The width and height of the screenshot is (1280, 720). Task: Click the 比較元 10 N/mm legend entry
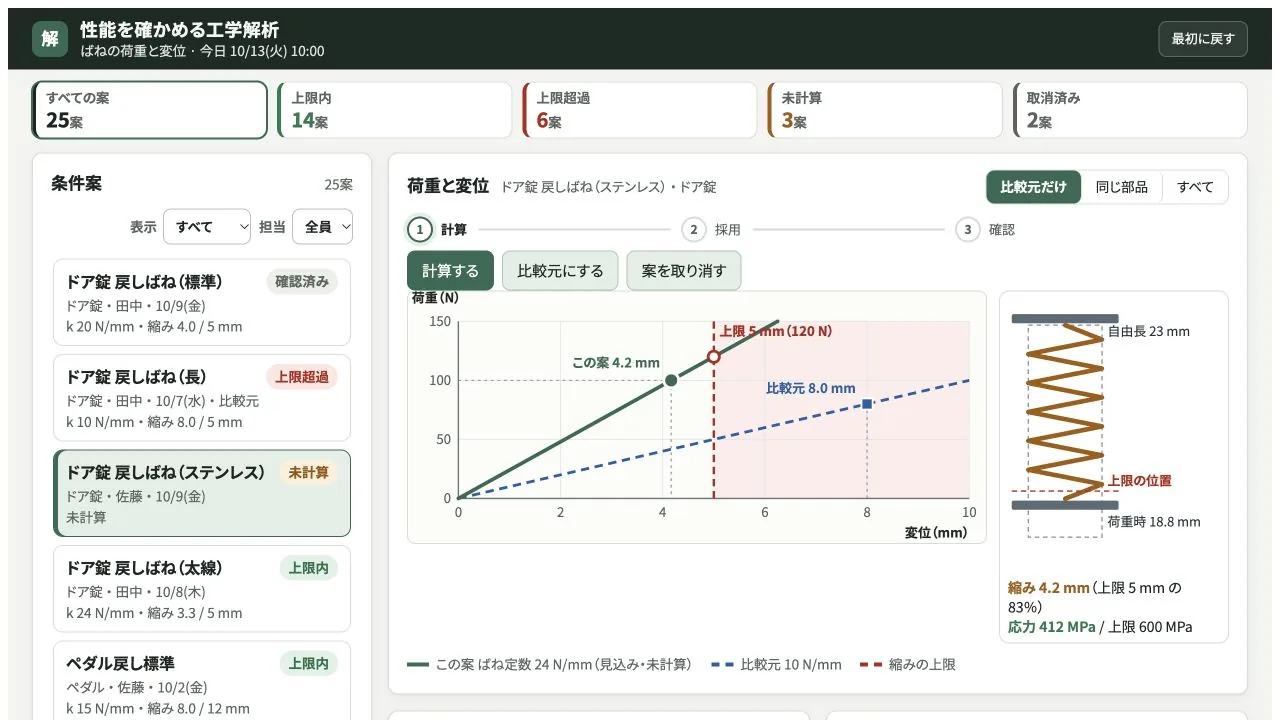(x=777, y=664)
